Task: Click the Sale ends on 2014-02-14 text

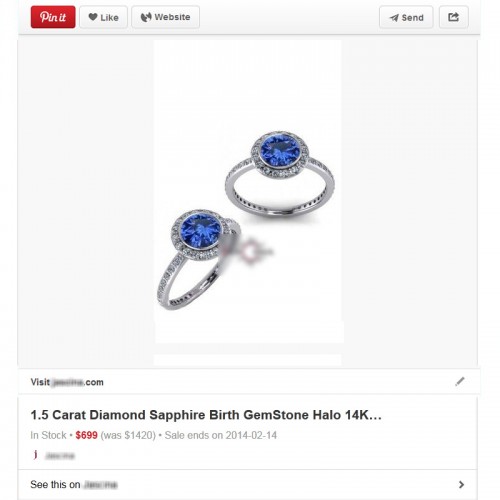Action: [x=221, y=435]
